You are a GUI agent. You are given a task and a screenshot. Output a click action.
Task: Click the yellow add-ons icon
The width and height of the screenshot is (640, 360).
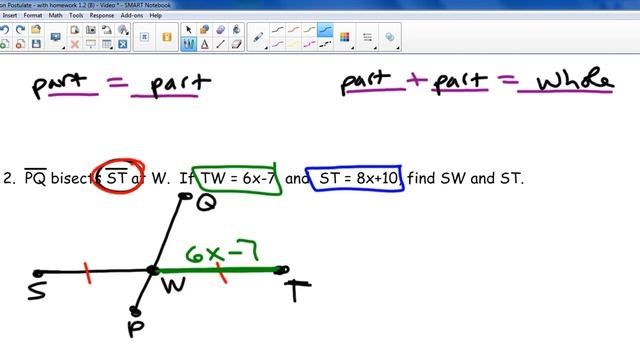[x=167, y=37]
